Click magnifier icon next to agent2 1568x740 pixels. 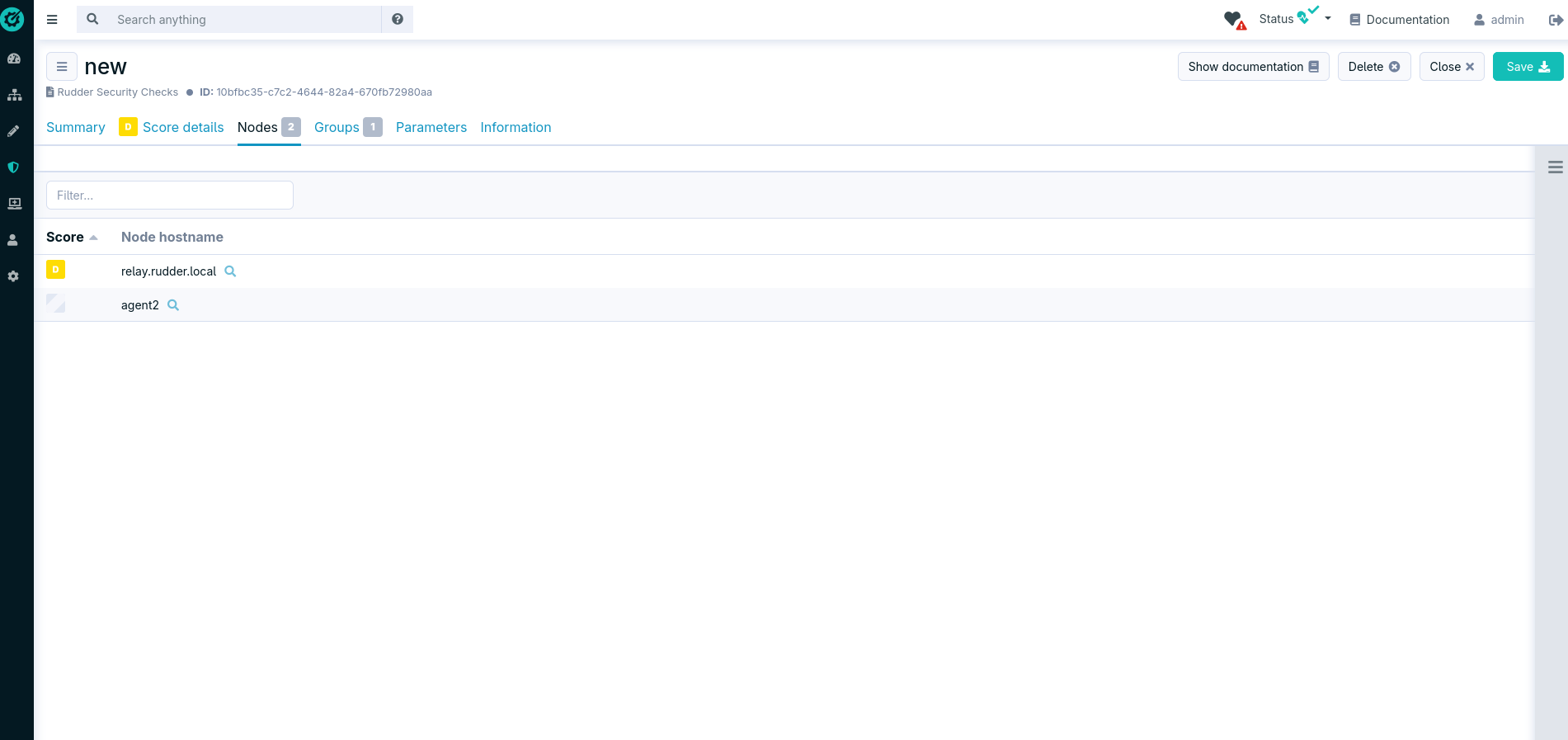point(173,305)
